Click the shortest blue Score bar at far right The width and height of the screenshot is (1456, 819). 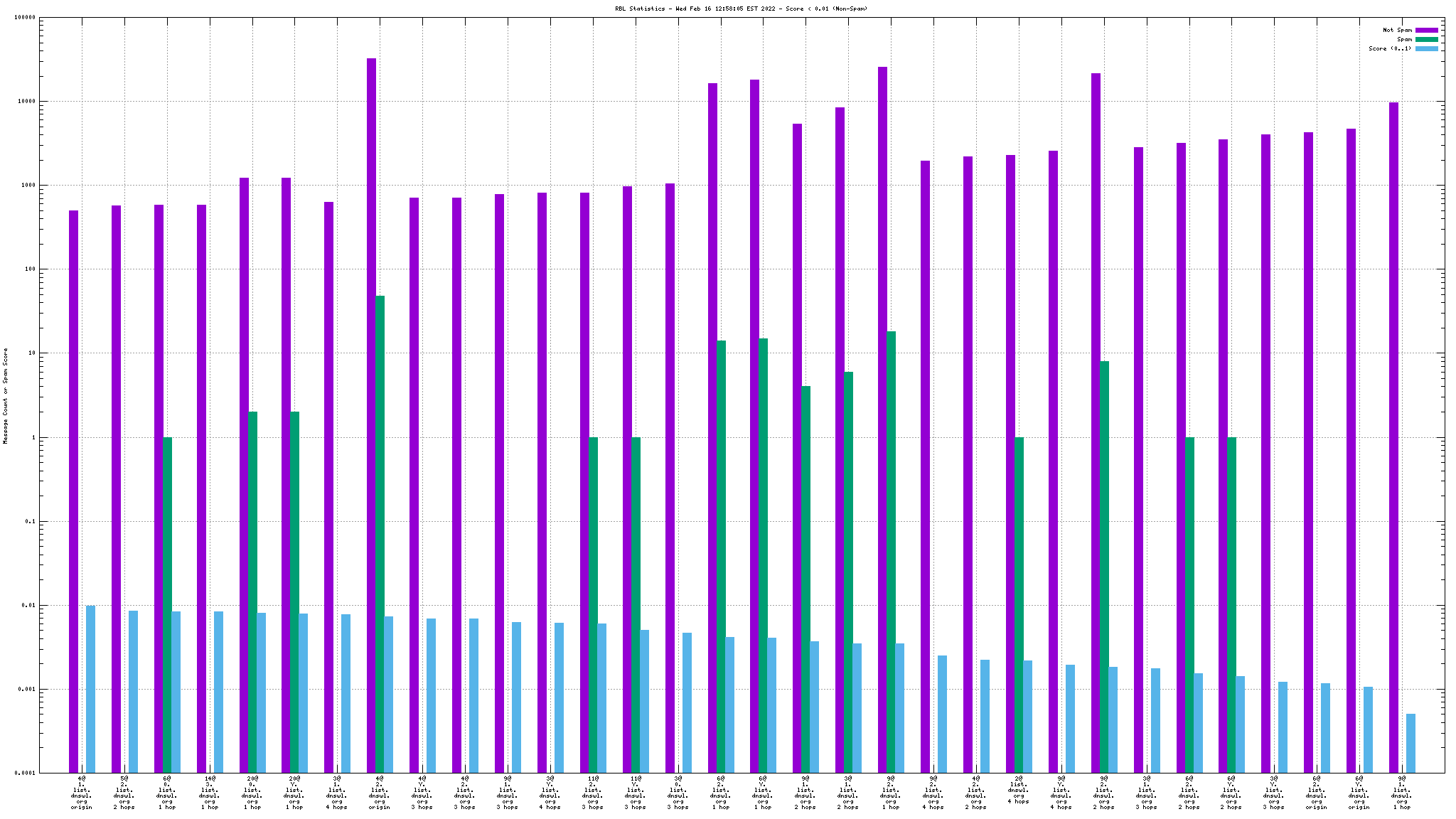click(1410, 743)
